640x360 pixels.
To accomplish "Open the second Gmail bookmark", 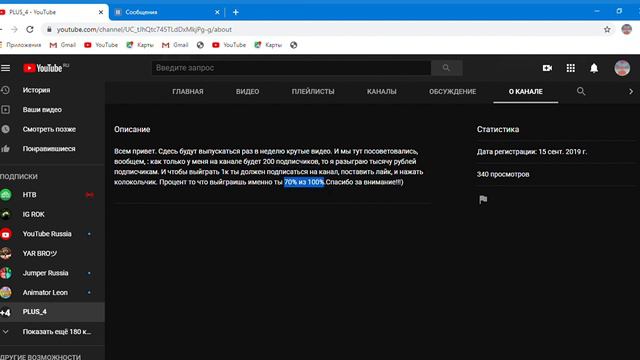I will (175, 45).
